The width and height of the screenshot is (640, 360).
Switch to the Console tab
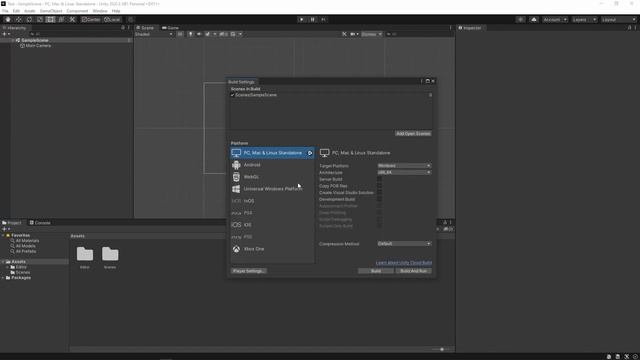point(40,223)
